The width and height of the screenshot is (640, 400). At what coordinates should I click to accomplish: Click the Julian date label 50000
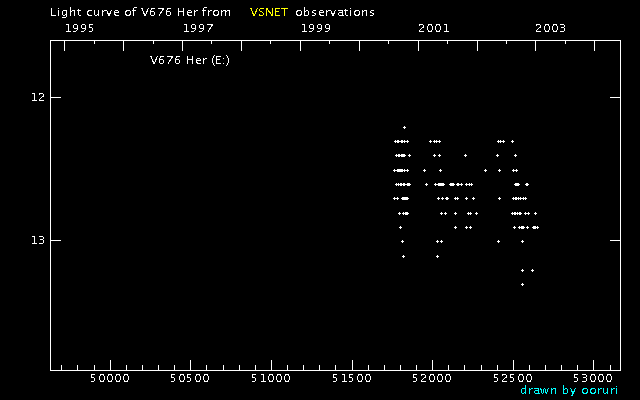click(110, 378)
